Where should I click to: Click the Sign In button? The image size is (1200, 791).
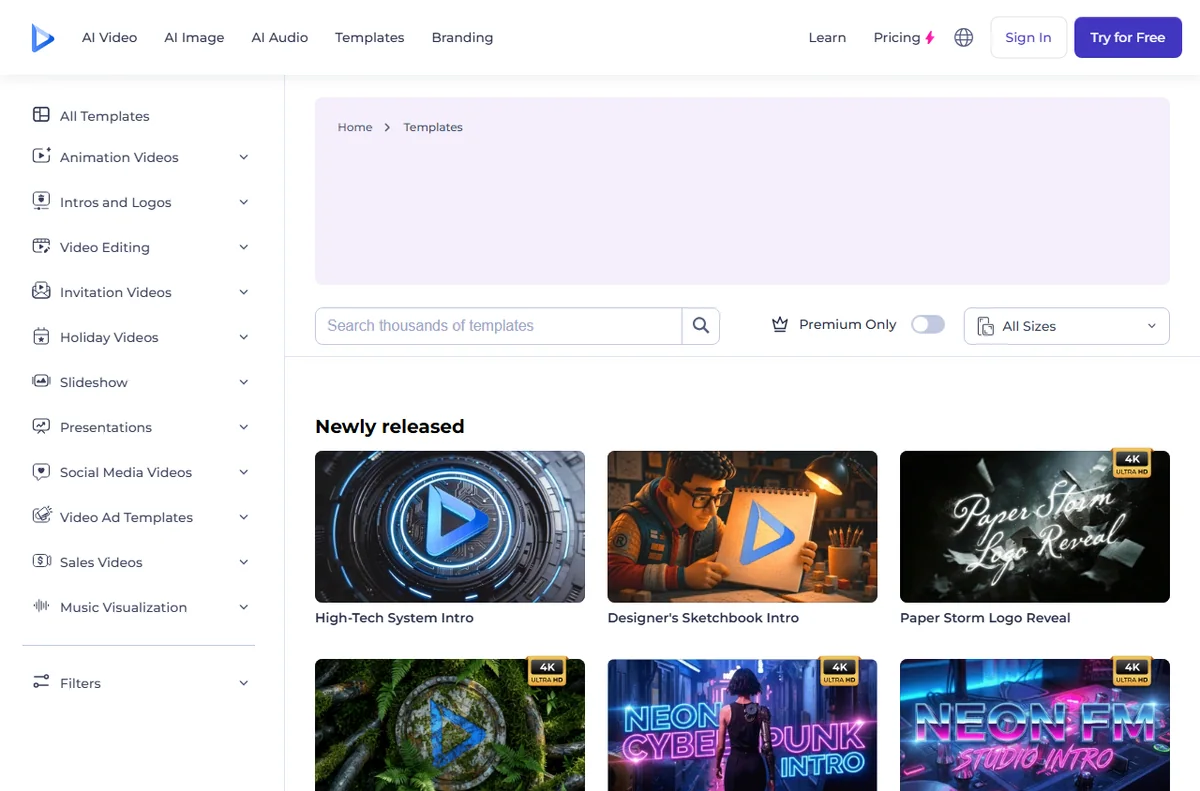[x=1028, y=38]
